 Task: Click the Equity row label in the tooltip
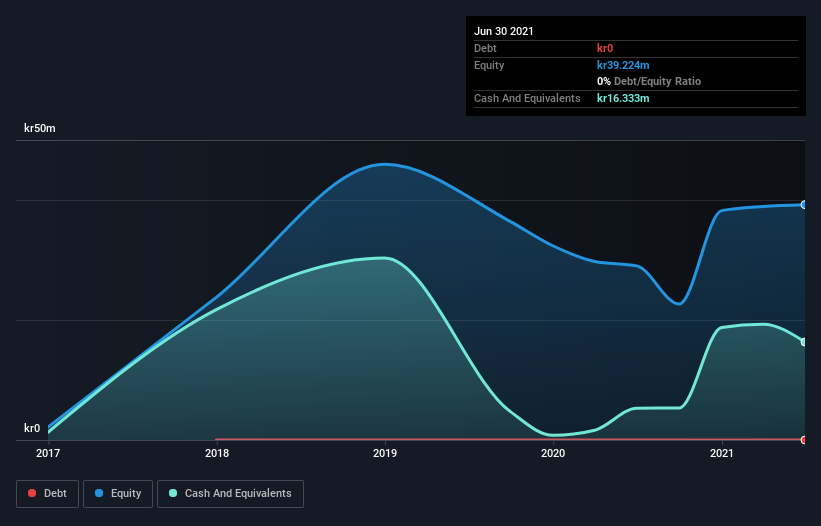pos(489,65)
